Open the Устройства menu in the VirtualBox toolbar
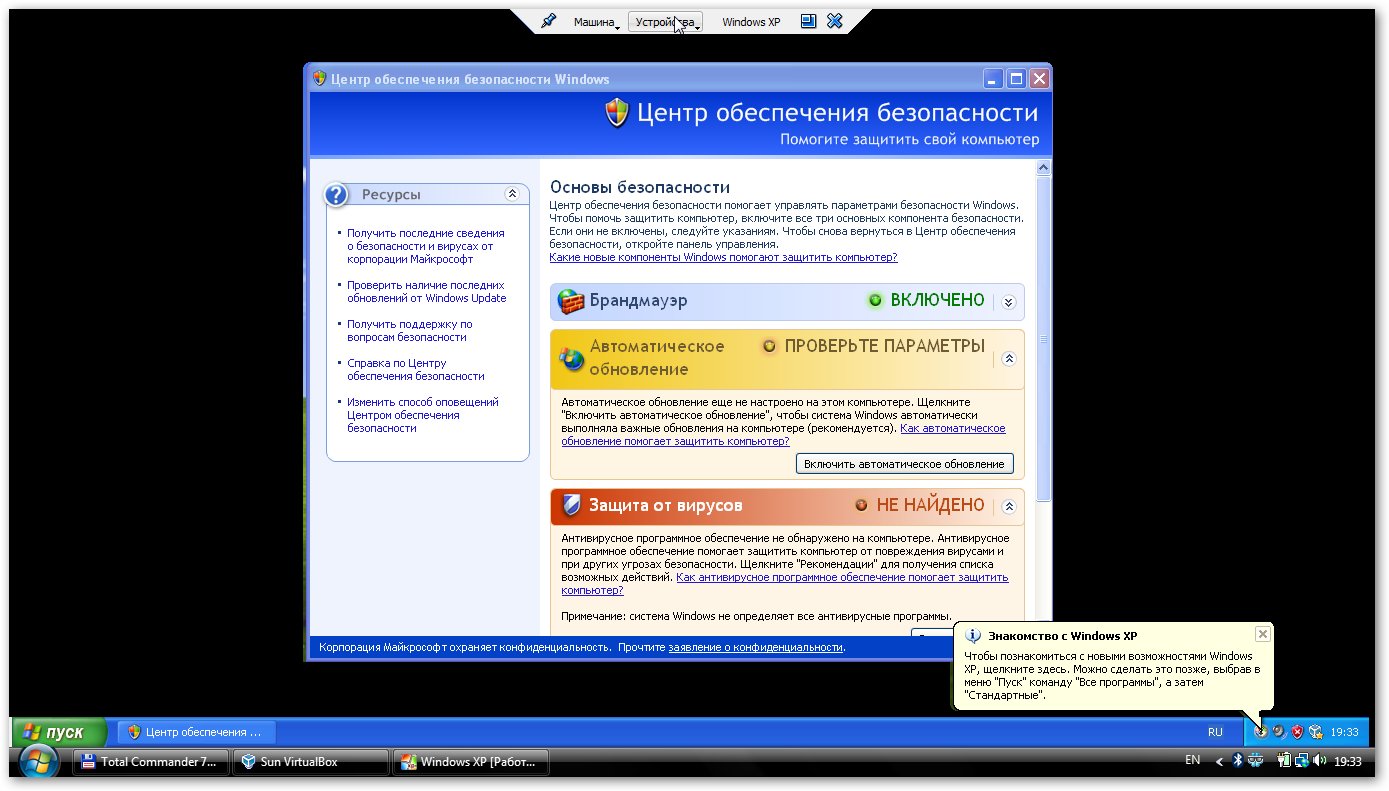Viewport: 1389px width, 791px height. (x=666, y=22)
